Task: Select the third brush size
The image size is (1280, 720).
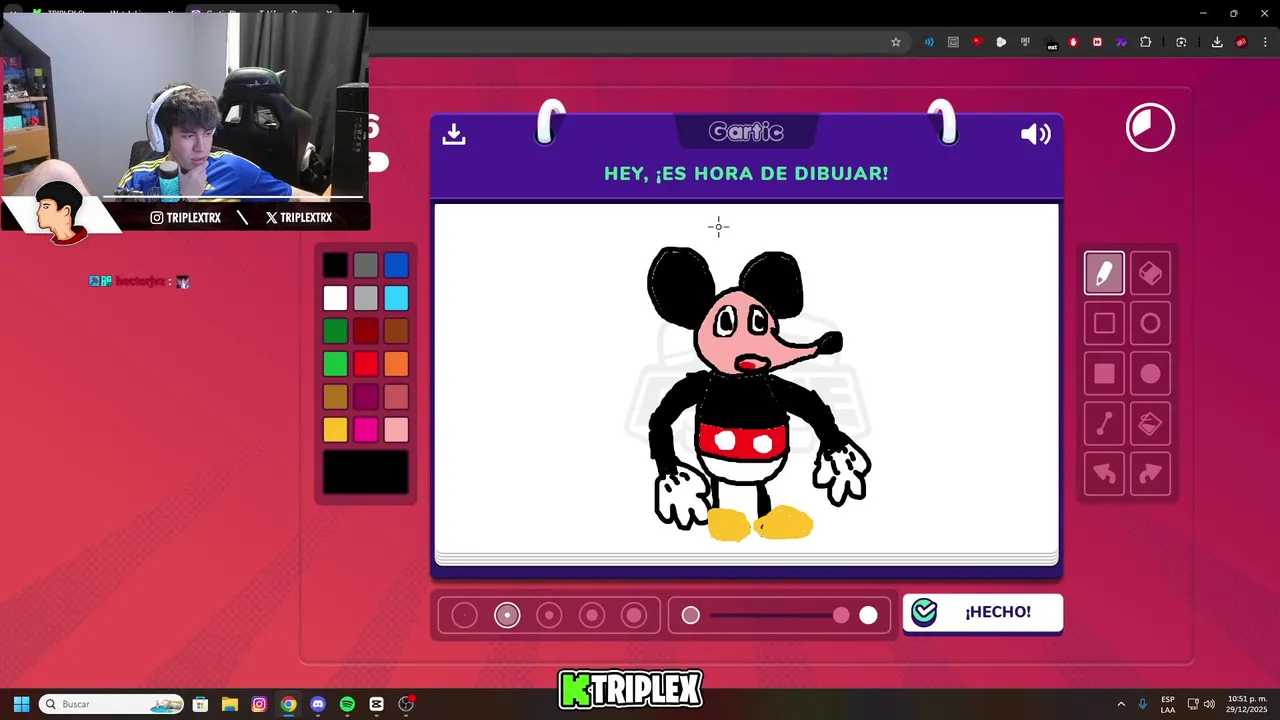Action: (549, 615)
